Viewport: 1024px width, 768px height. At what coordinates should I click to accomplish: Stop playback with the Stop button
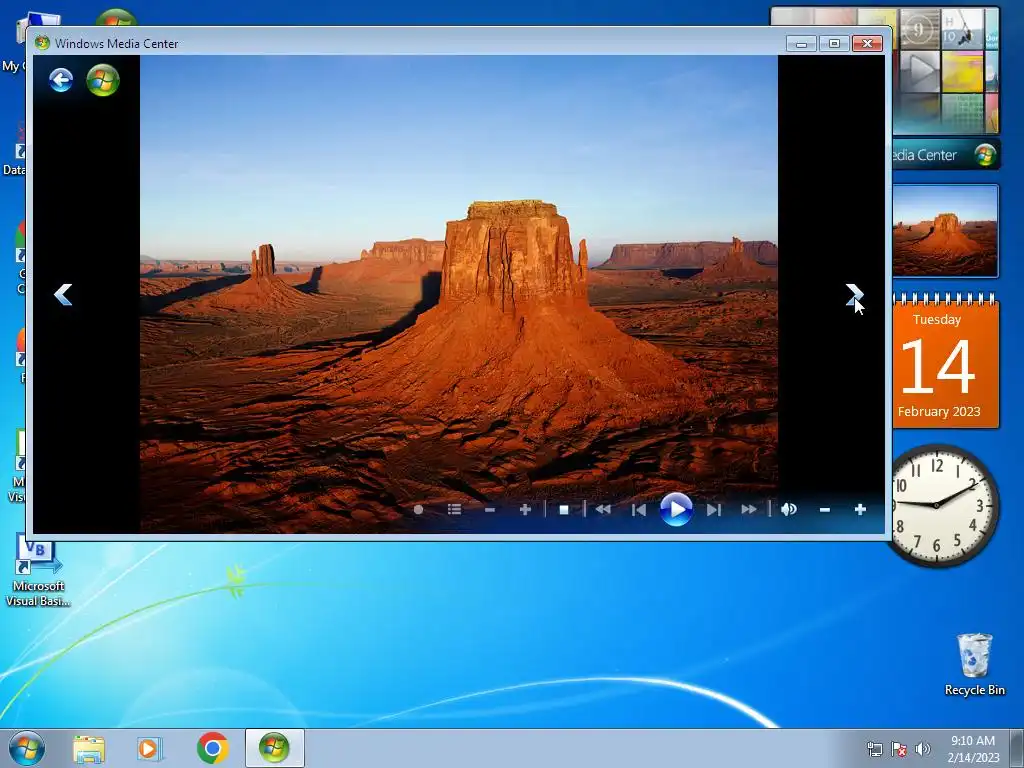(x=564, y=509)
